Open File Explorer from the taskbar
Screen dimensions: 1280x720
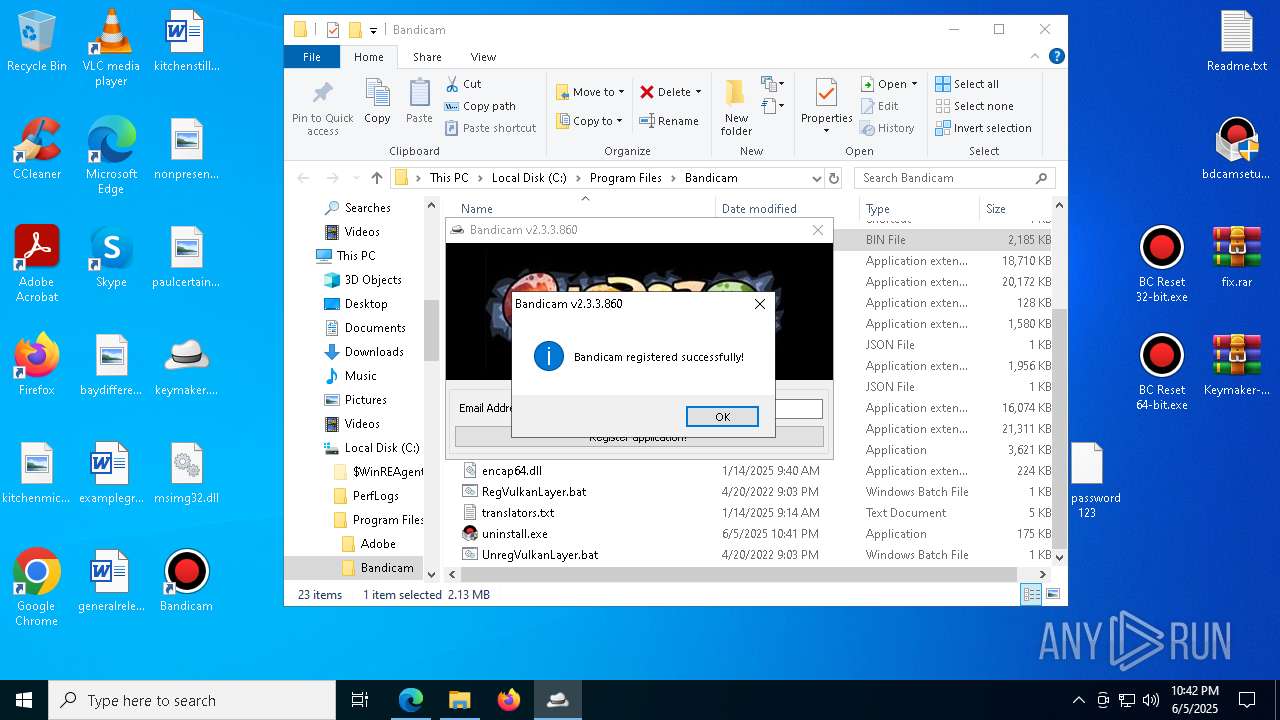(x=459, y=700)
